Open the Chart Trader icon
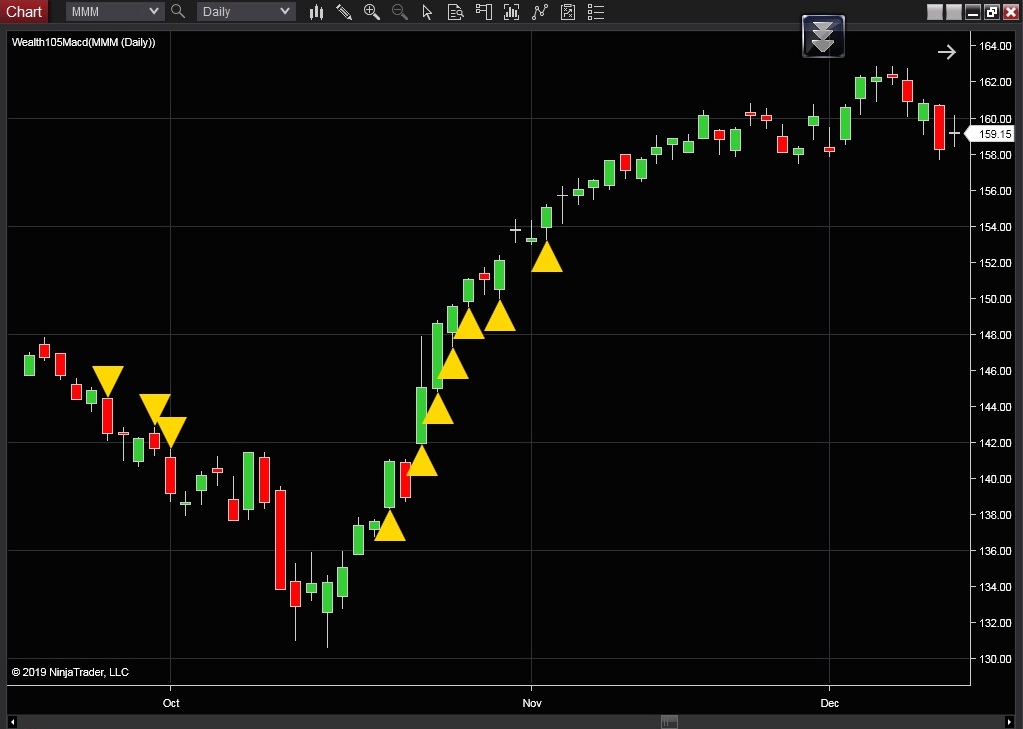 (484, 12)
